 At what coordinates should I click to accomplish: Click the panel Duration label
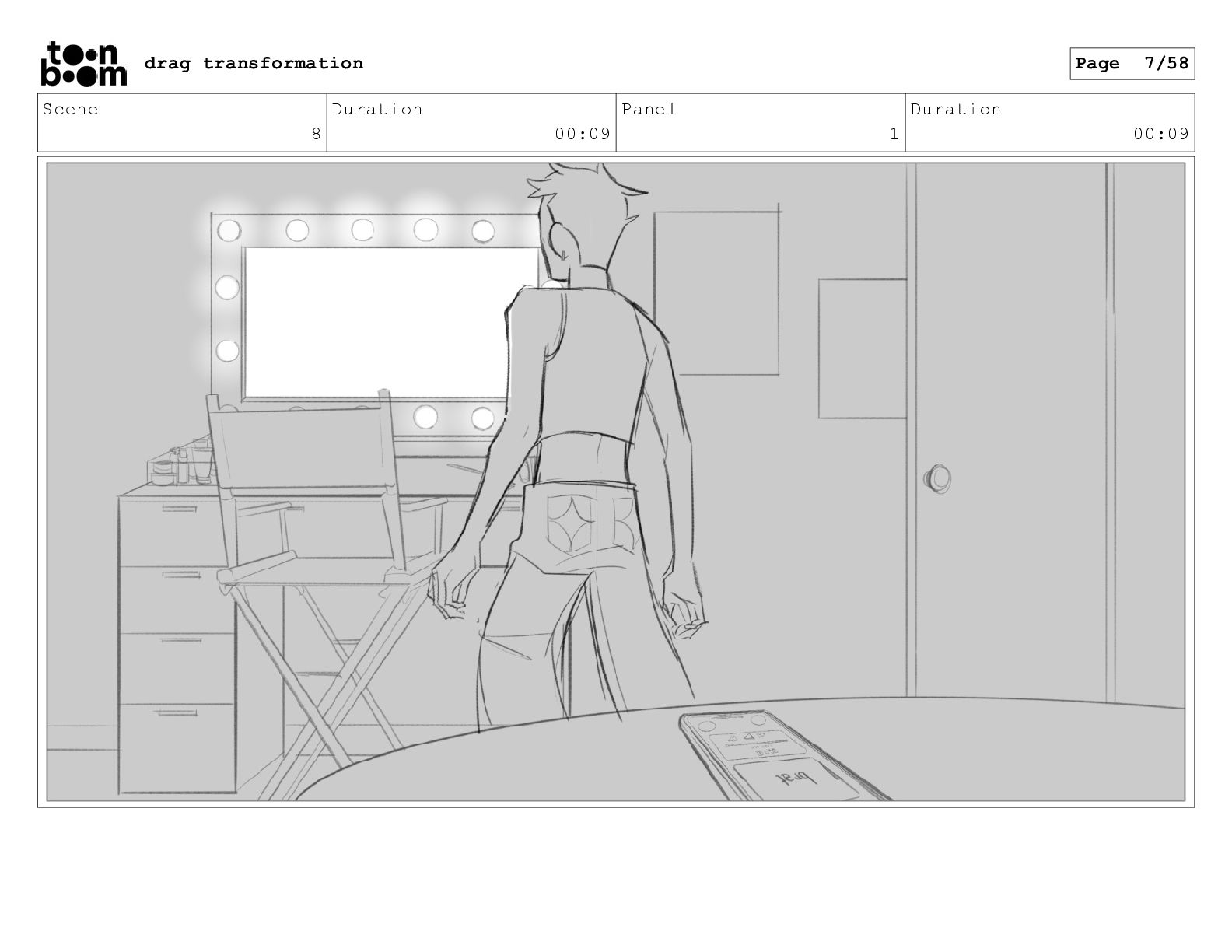956,109
